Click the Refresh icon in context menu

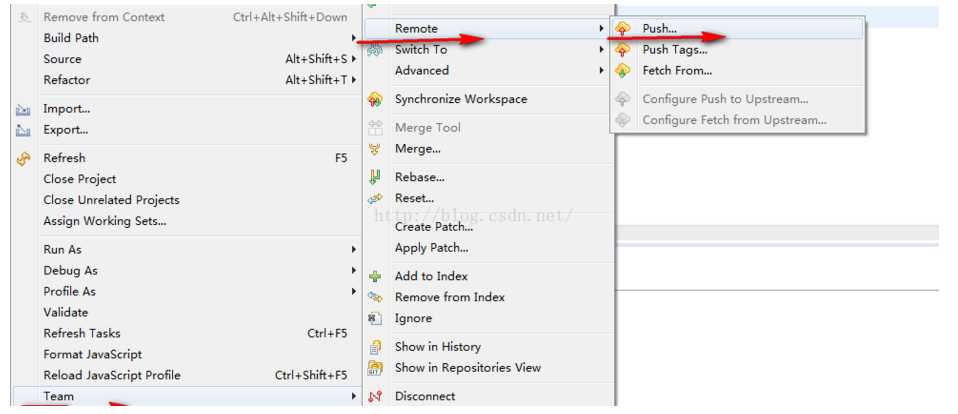pyautogui.click(x=24, y=158)
